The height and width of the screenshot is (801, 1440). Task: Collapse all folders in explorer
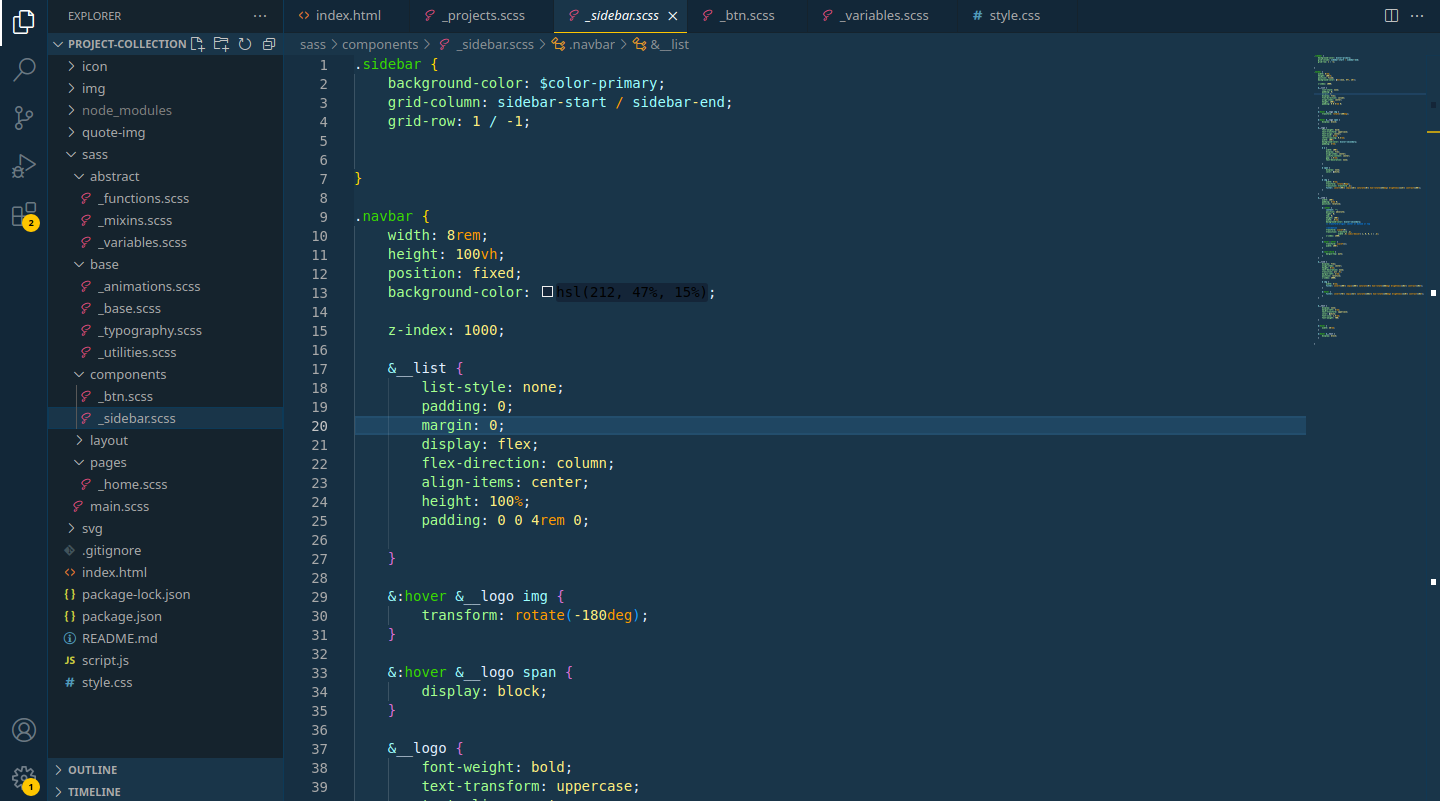pyautogui.click(x=269, y=44)
